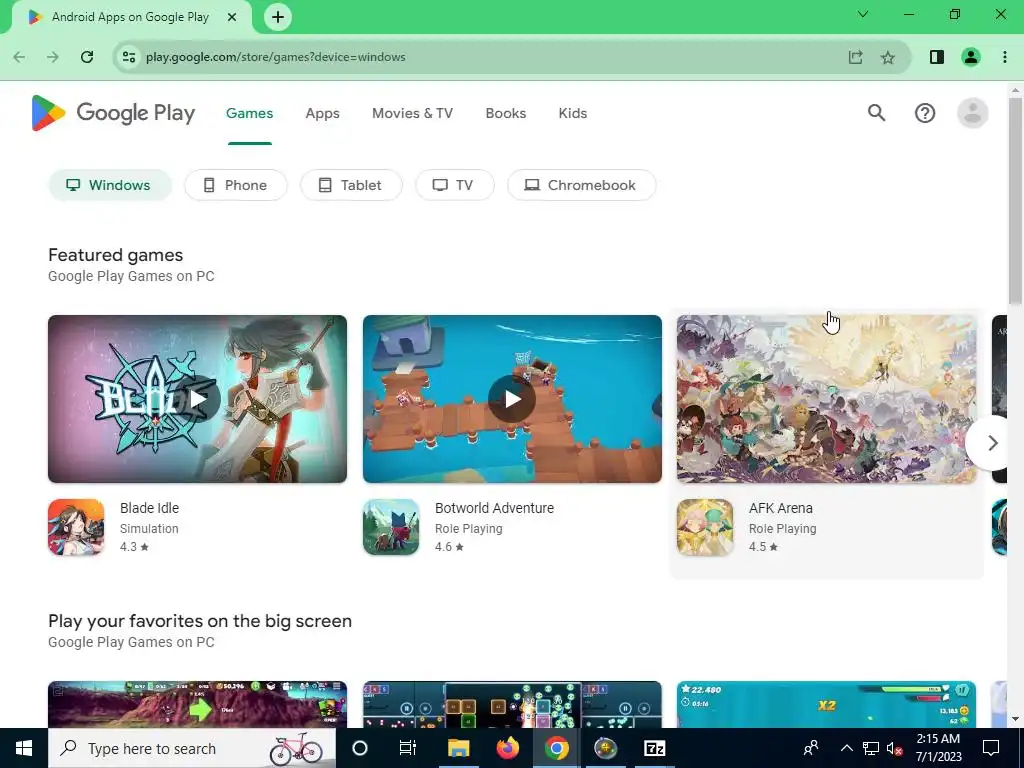Click the muted volume icon in the system tray
Image resolution: width=1024 pixels, height=768 pixels.
pyautogui.click(x=894, y=748)
